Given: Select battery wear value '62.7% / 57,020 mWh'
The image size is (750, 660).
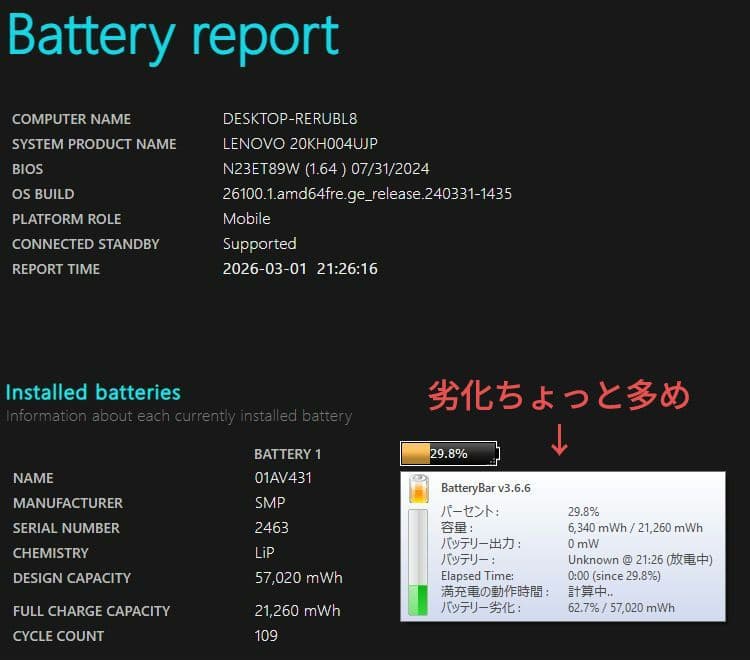Looking at the screenshot, I should 621,608.
